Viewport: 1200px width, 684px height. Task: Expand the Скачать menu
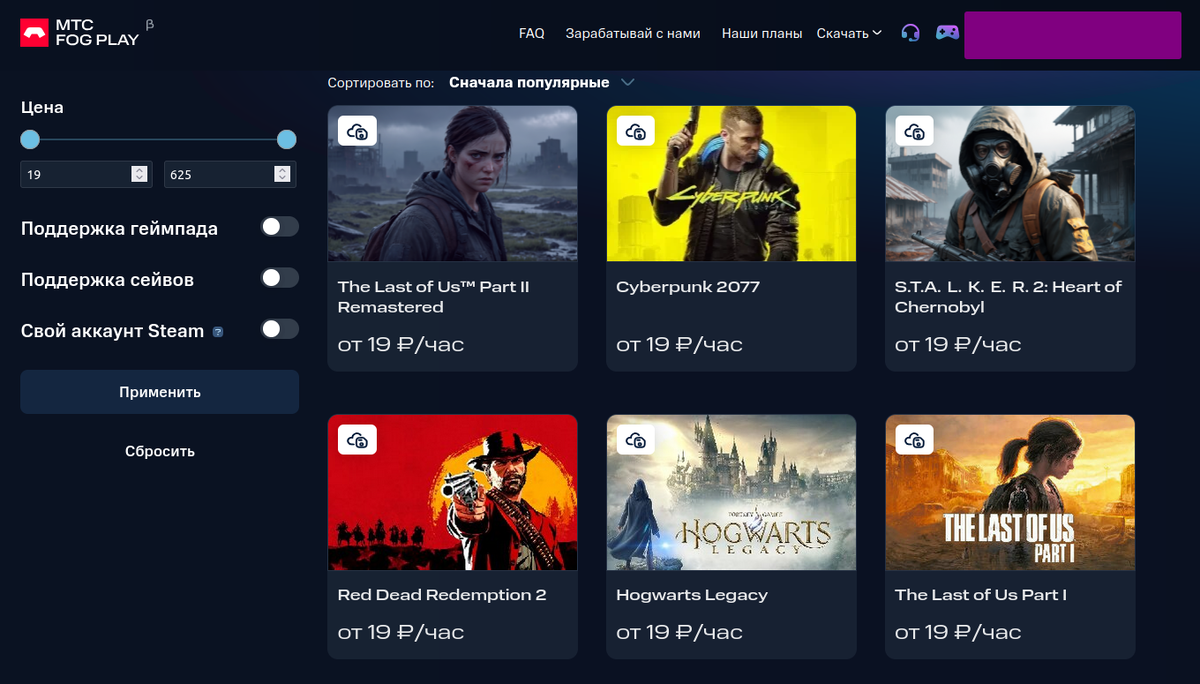point(849,33)
